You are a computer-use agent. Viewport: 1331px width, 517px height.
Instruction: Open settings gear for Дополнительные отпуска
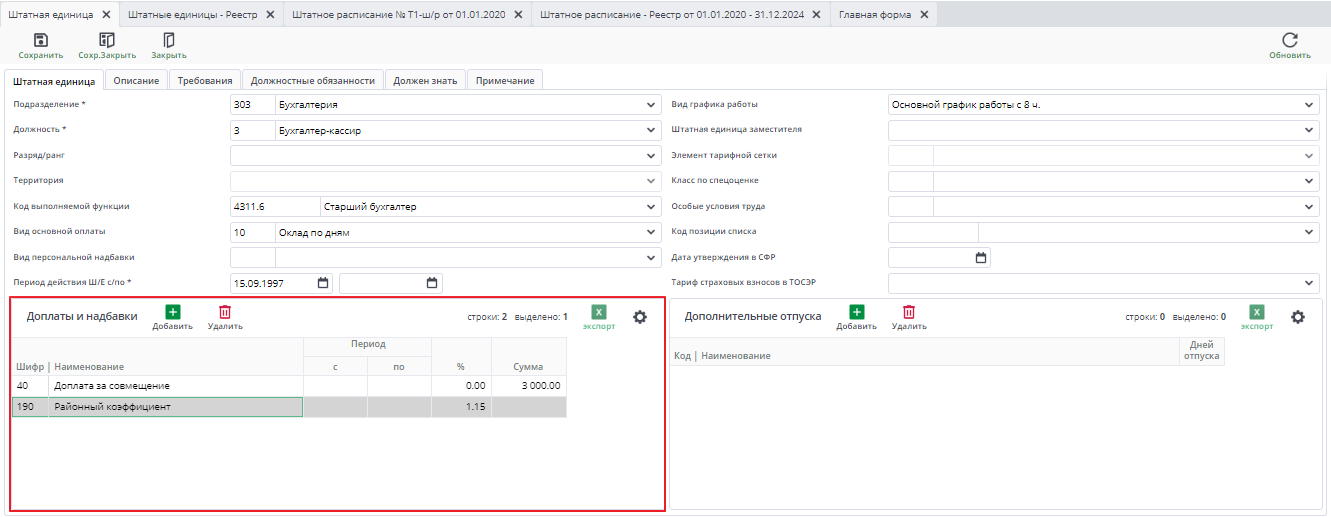[1297, 317]
